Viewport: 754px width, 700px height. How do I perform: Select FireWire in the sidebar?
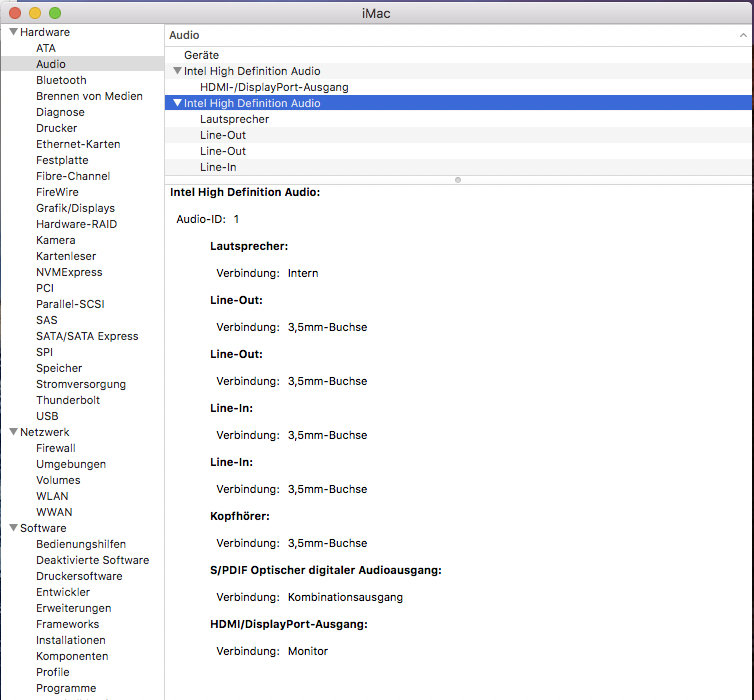tap(57, 192)
